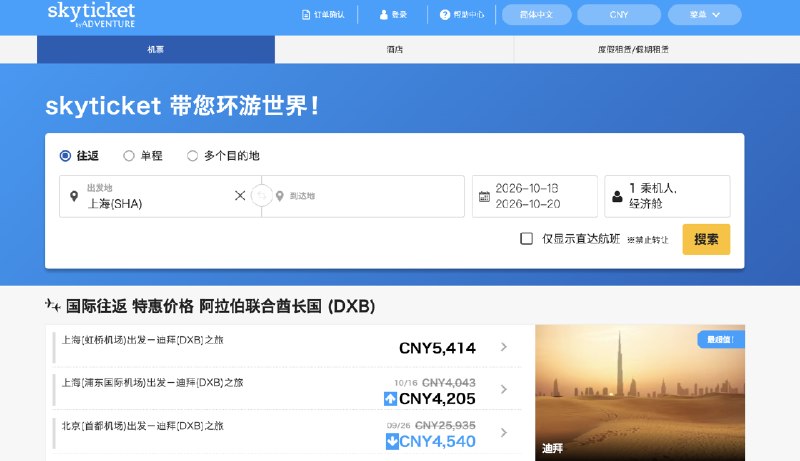Screen dimensions: 800x461
Task: Expand the 菜单 menu dropdown
Action: (705, 15)
